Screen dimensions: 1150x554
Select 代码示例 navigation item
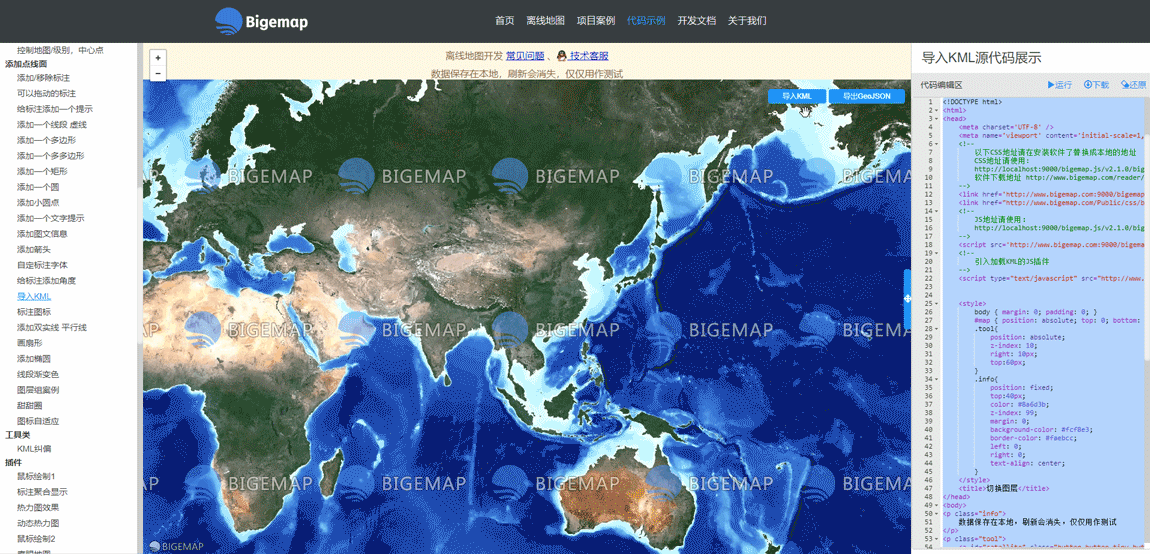646,21
